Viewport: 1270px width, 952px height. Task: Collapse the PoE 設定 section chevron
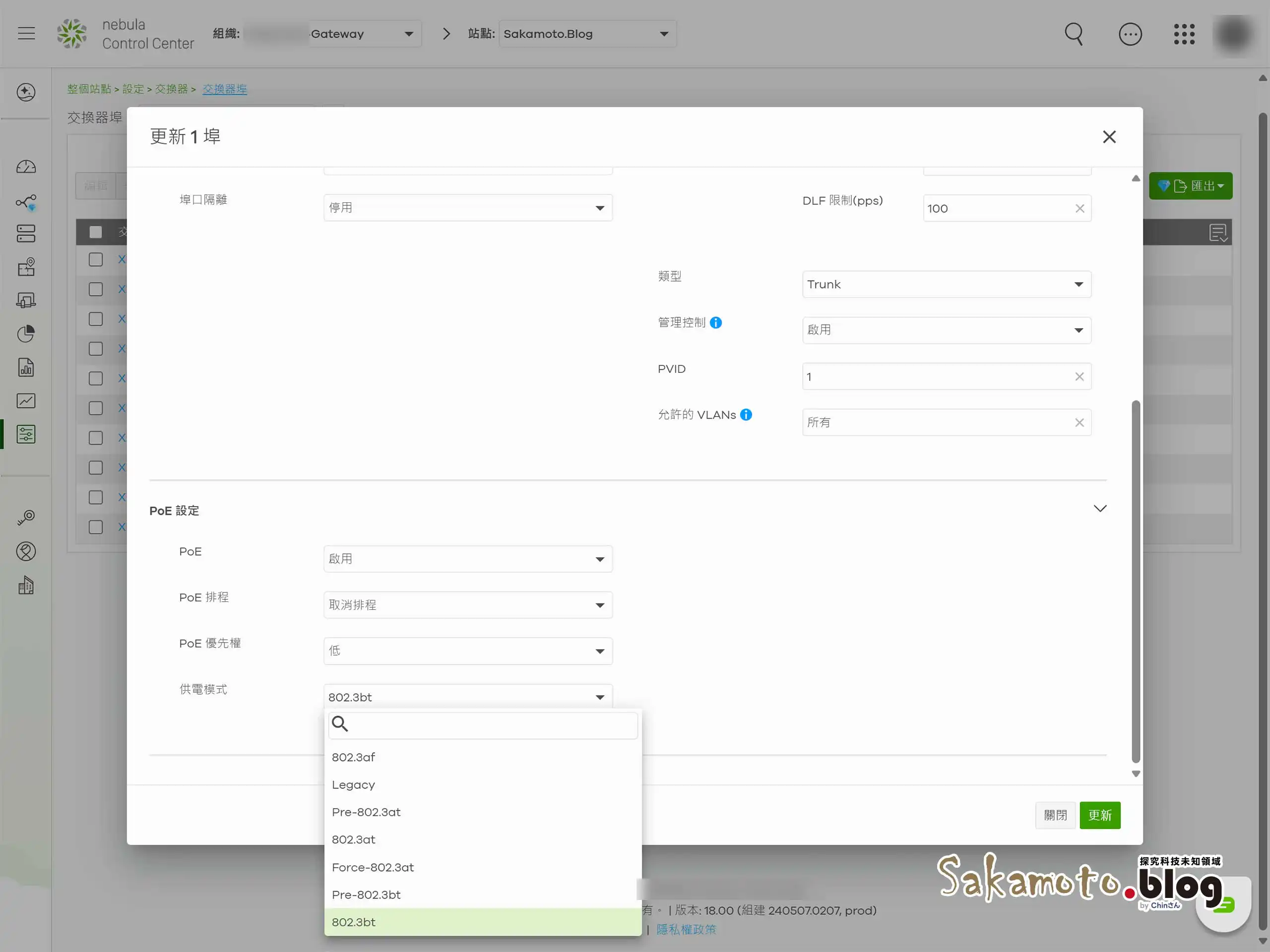tap(1099, 509)
